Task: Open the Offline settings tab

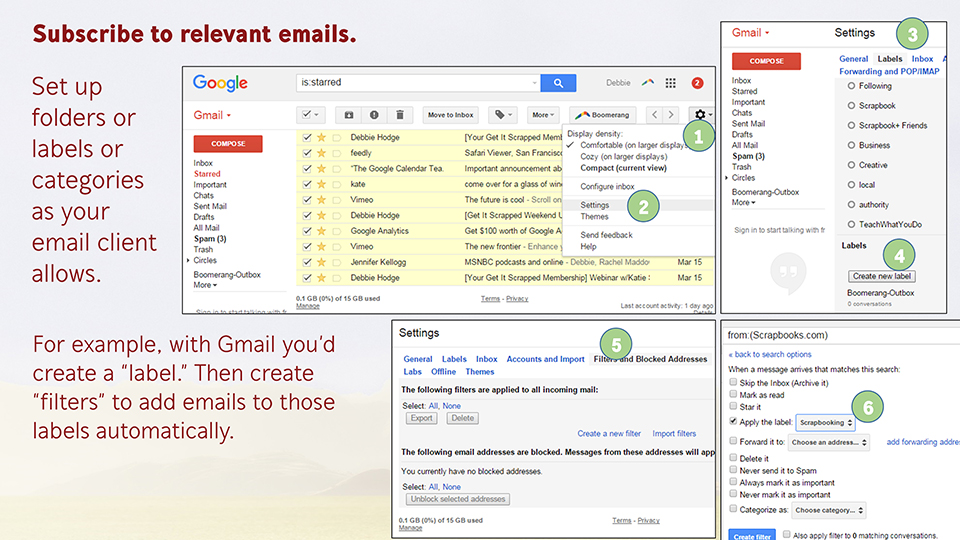Action: (x=443, y=372)
